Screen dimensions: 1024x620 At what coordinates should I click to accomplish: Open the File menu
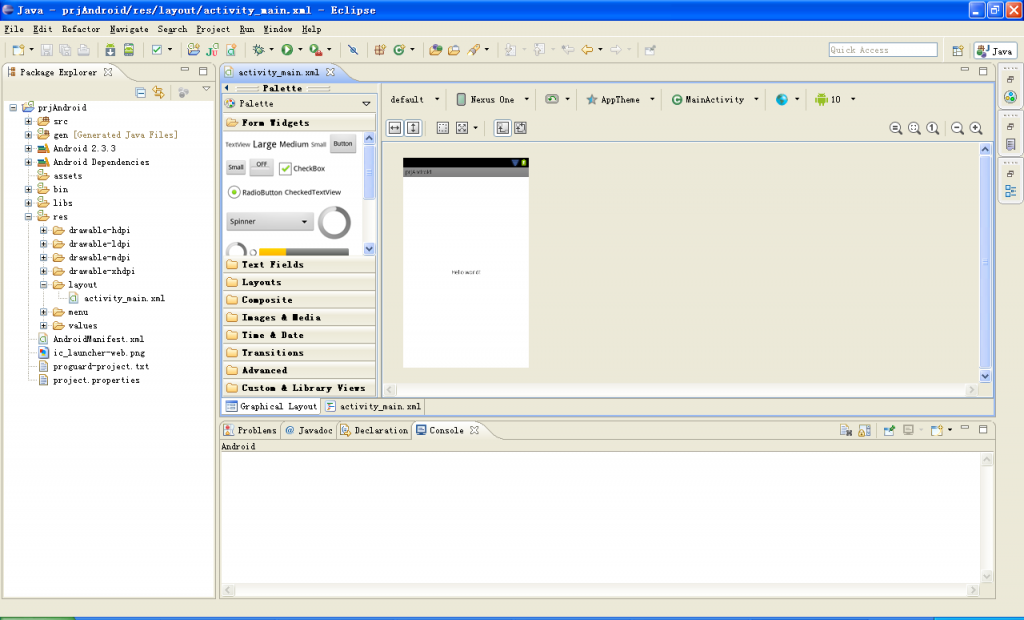[14, 29]
